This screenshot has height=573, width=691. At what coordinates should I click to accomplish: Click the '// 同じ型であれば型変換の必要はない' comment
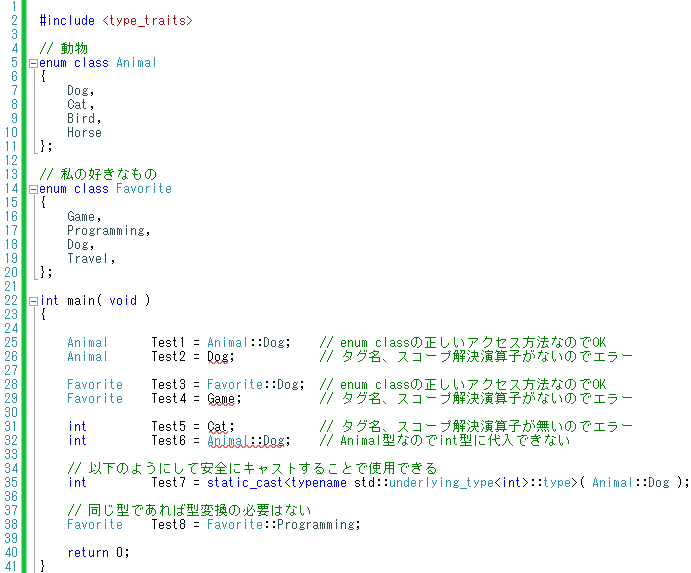coord(189,510)
